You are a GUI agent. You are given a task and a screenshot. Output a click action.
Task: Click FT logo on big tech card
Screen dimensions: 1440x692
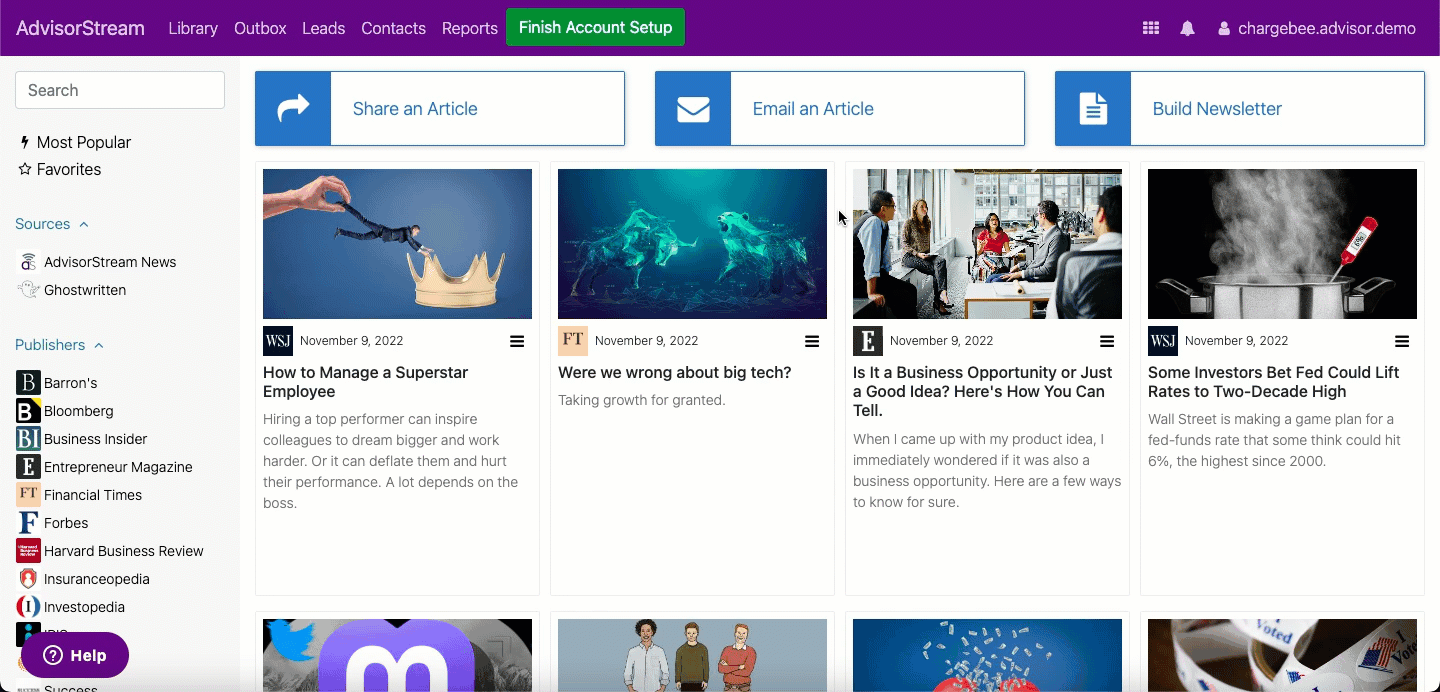[573, 341]
